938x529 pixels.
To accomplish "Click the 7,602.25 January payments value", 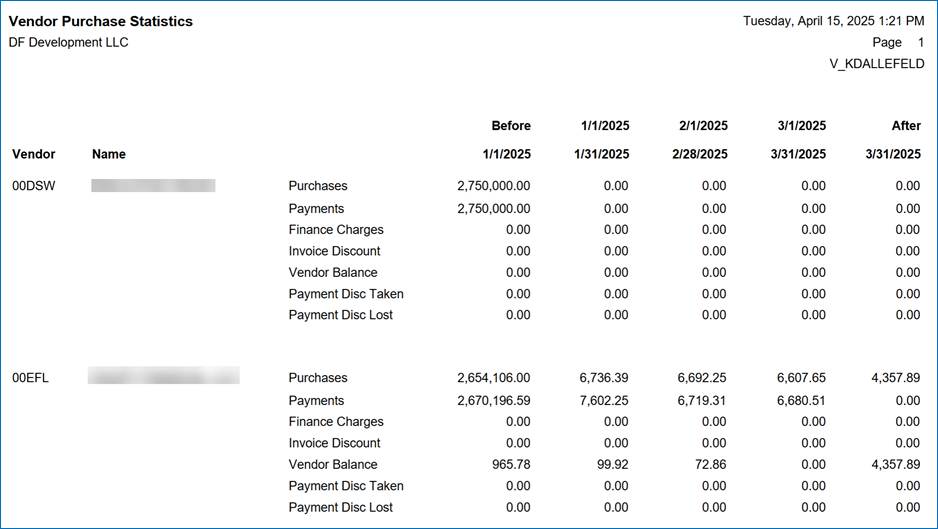I will (x=604, y=400).
